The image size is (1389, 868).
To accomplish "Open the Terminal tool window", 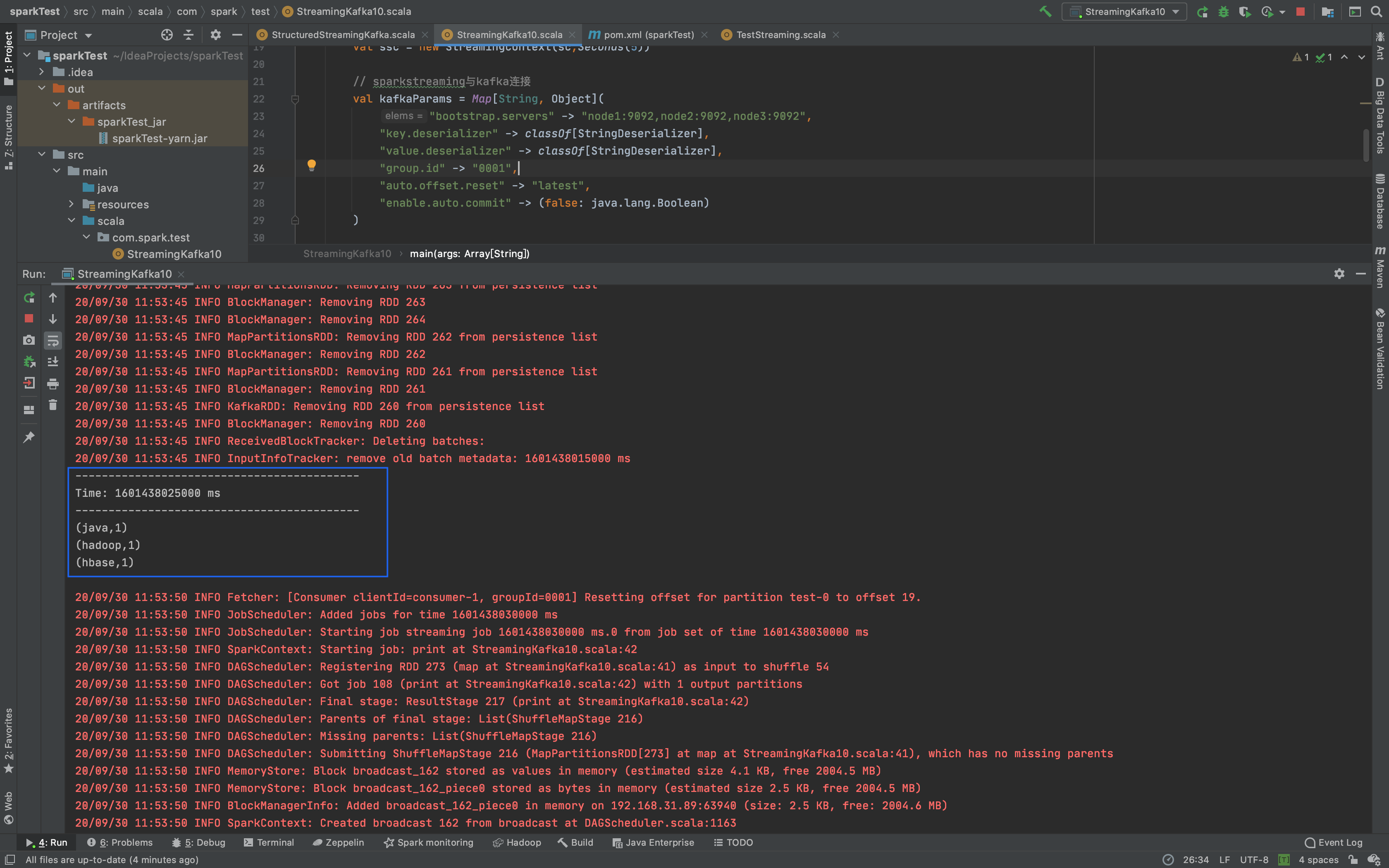I will (269, 842).
